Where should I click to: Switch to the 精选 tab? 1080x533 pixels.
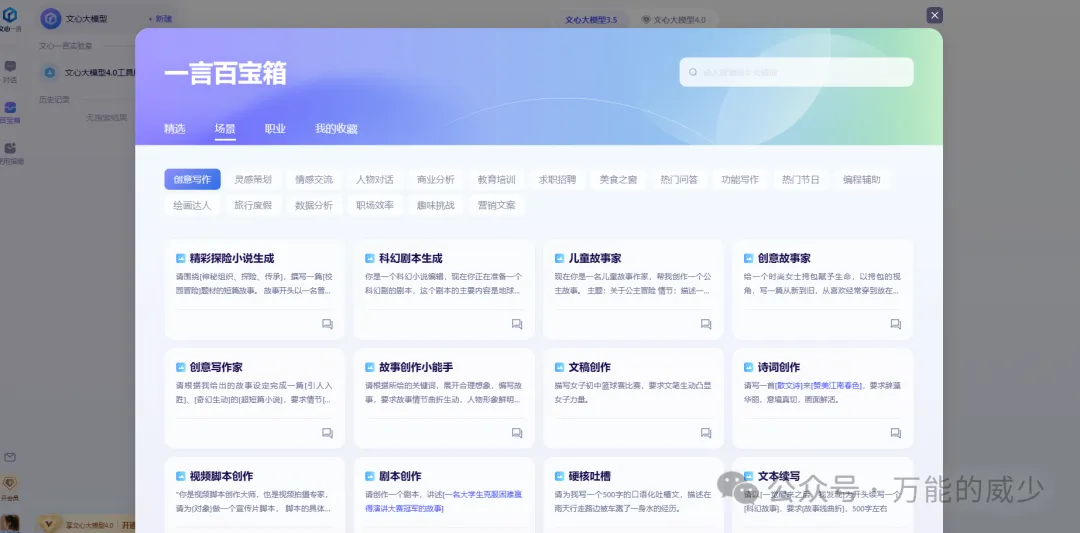pos(174,129)
